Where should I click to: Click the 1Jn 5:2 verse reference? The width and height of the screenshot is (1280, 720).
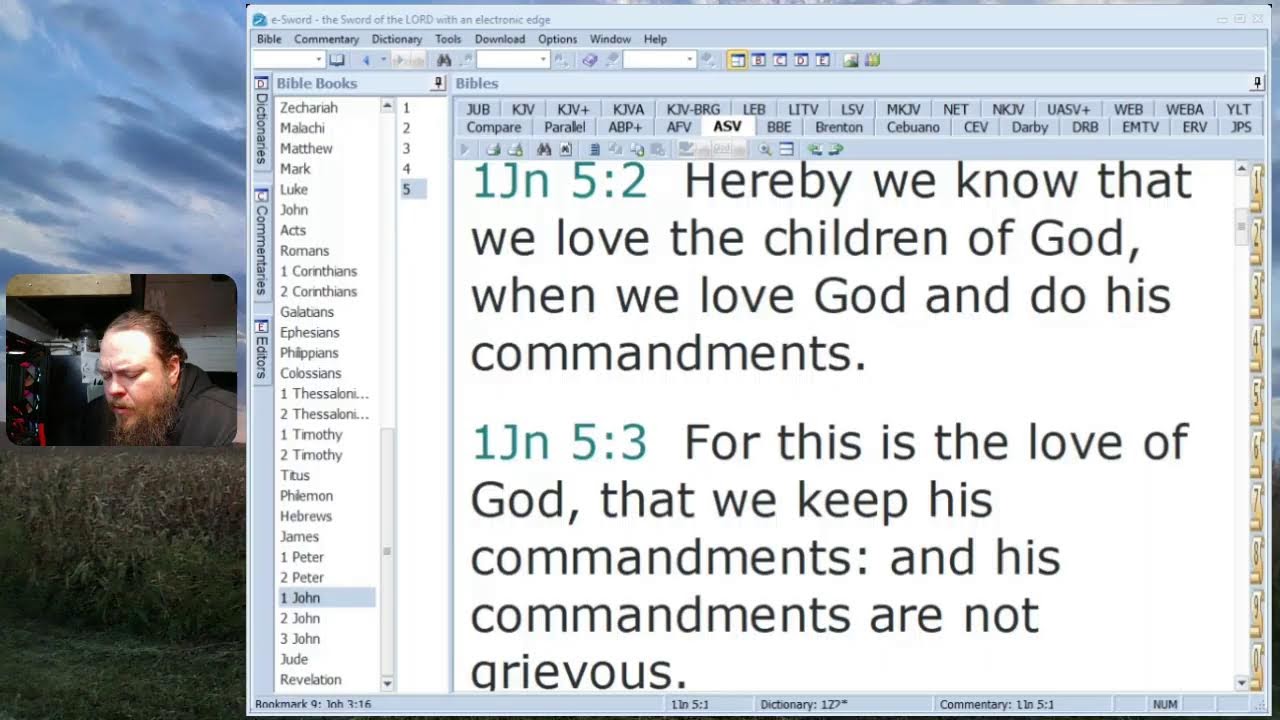click(559, 182)
